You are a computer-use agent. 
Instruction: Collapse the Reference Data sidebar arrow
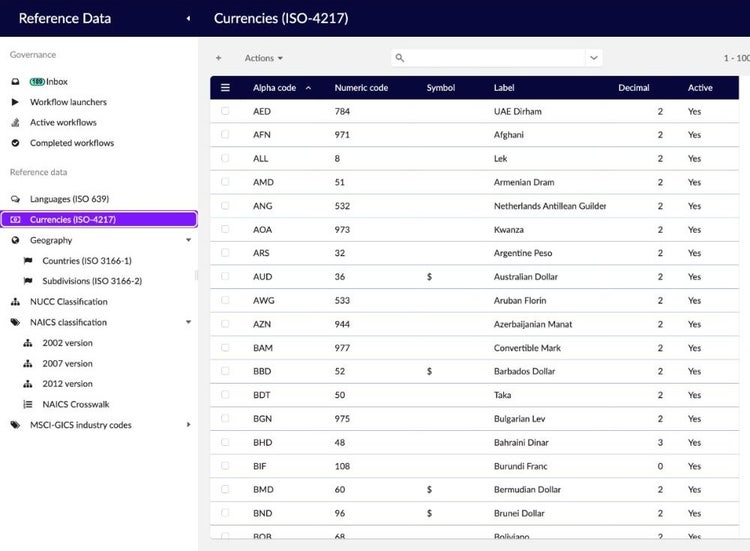point(188,18)
